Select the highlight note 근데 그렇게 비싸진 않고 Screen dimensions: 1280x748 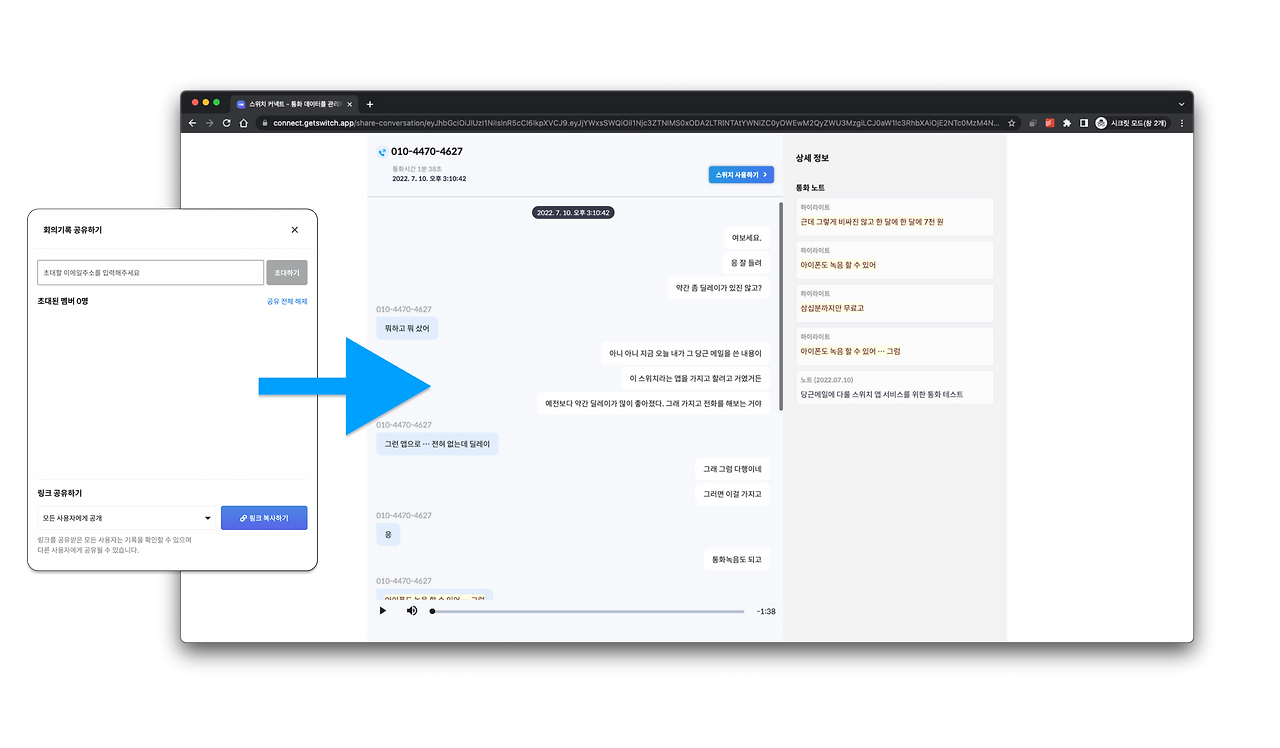pos(895,217)
